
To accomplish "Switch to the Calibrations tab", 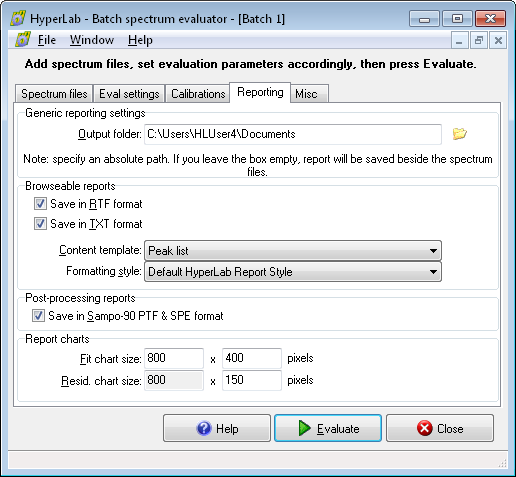I will tap(198, 94).
